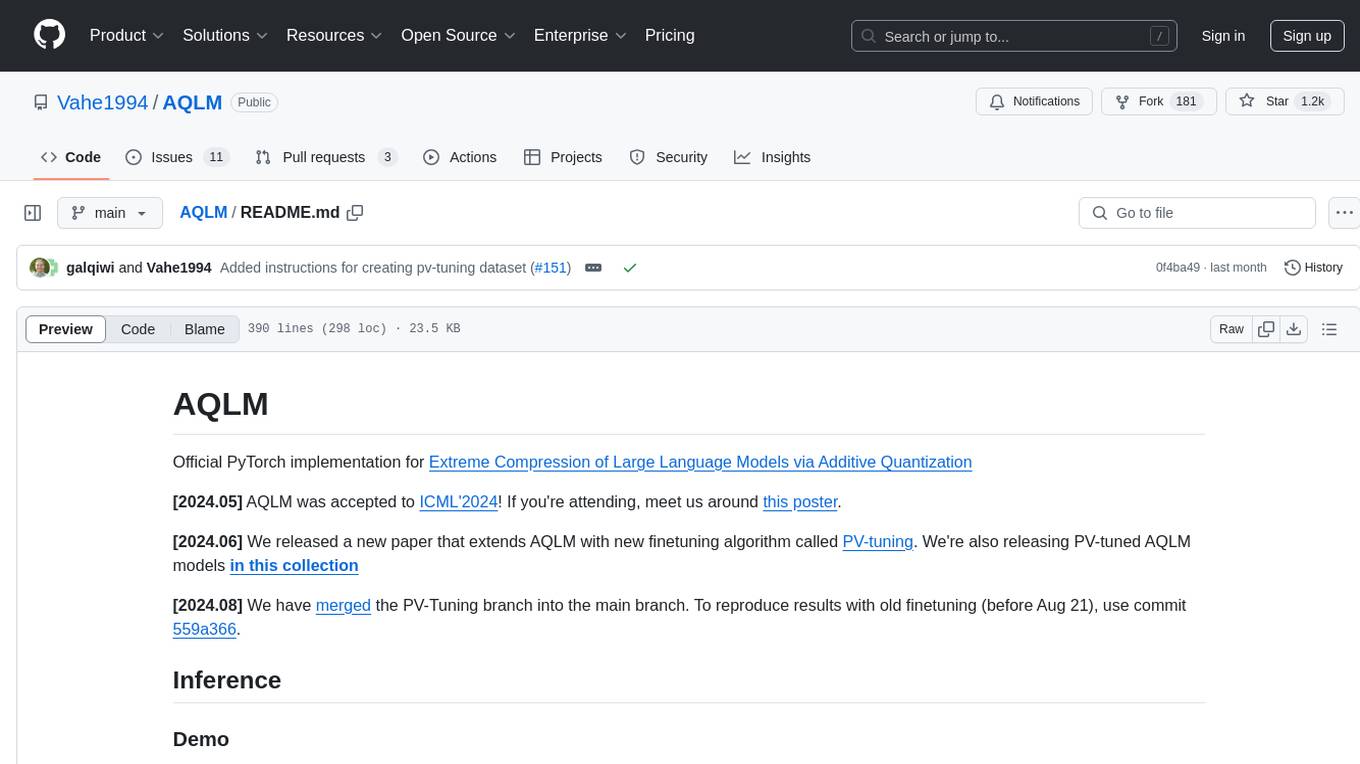Screen dimensions: 1360x764
Task: Switch to the Insights tab
Action: click(x=772, y=157)
